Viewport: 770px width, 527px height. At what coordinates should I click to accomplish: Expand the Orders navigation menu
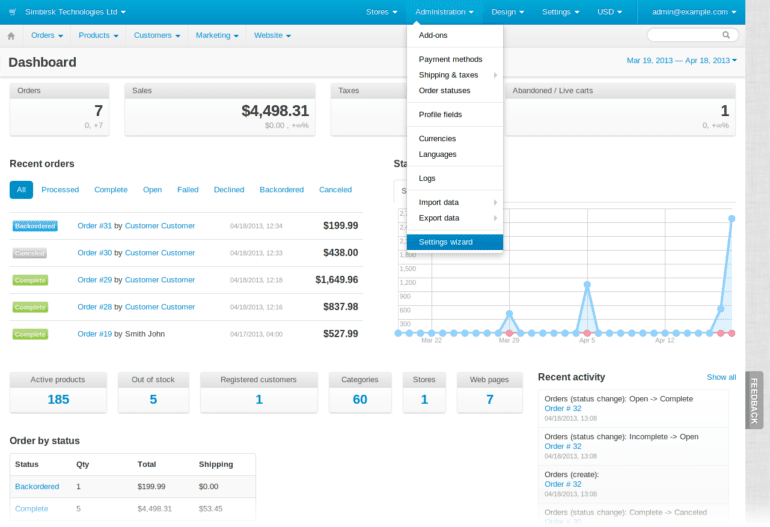pos(47,35)
